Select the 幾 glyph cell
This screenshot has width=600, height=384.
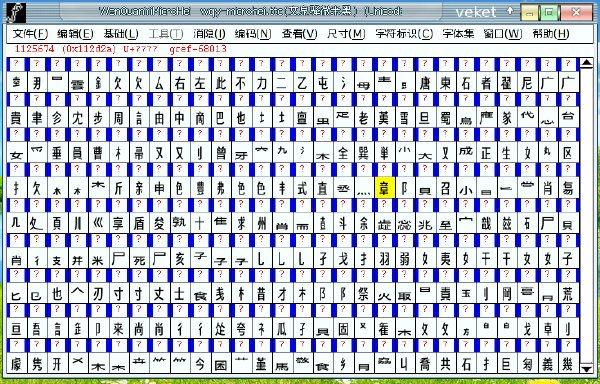[568, 364]
